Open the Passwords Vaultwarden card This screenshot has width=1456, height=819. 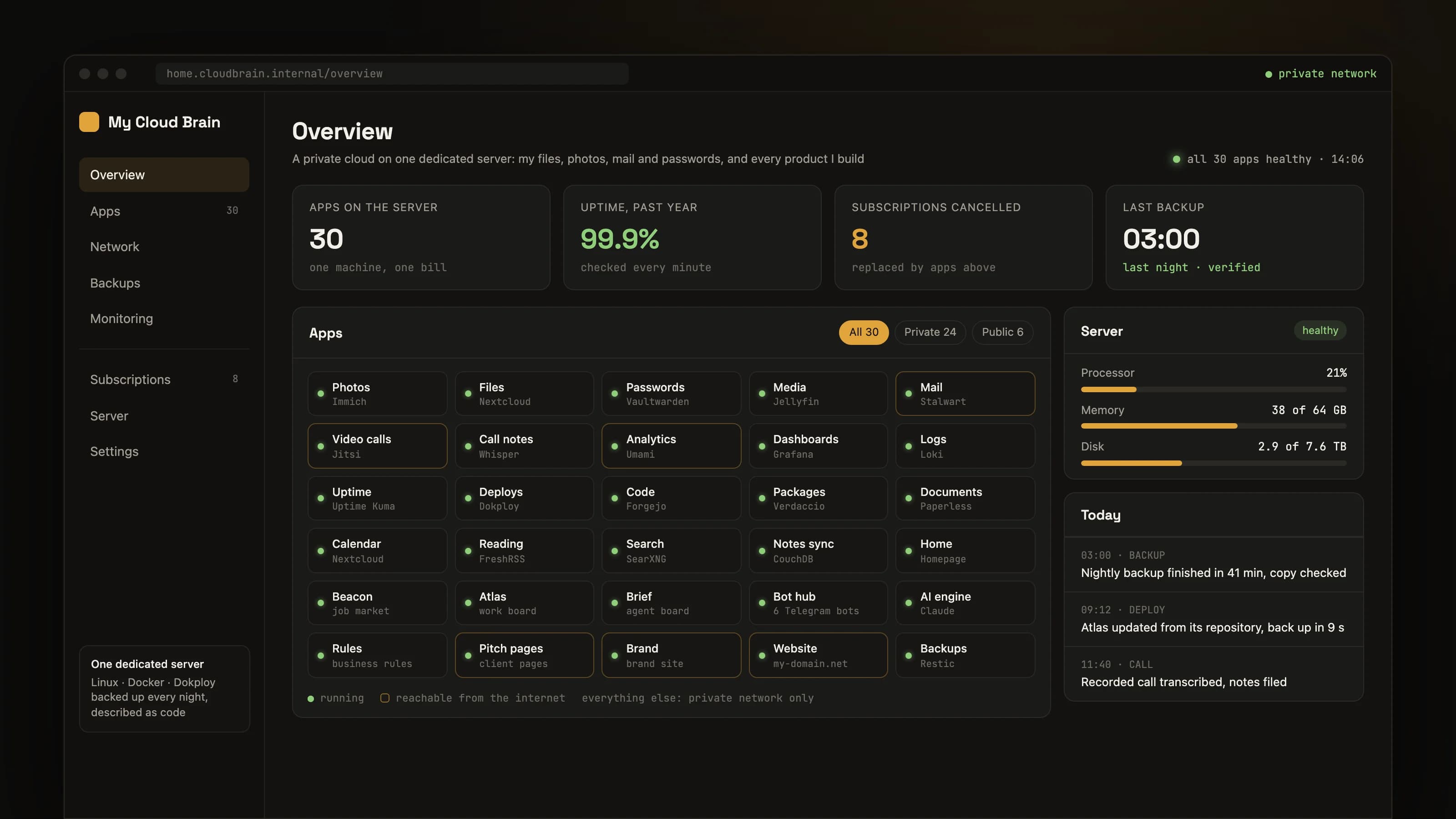(x=671, y=394)
